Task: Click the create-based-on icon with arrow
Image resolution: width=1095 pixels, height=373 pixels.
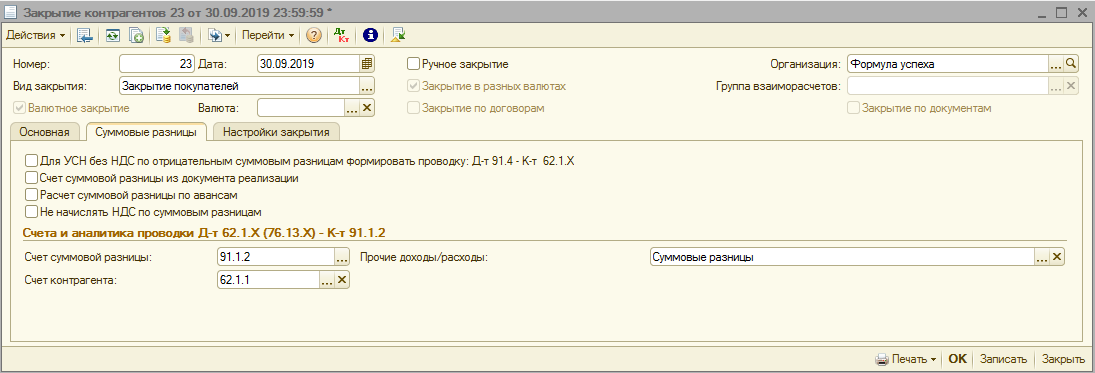Action: pyautogui.click(x=214, y=35)
